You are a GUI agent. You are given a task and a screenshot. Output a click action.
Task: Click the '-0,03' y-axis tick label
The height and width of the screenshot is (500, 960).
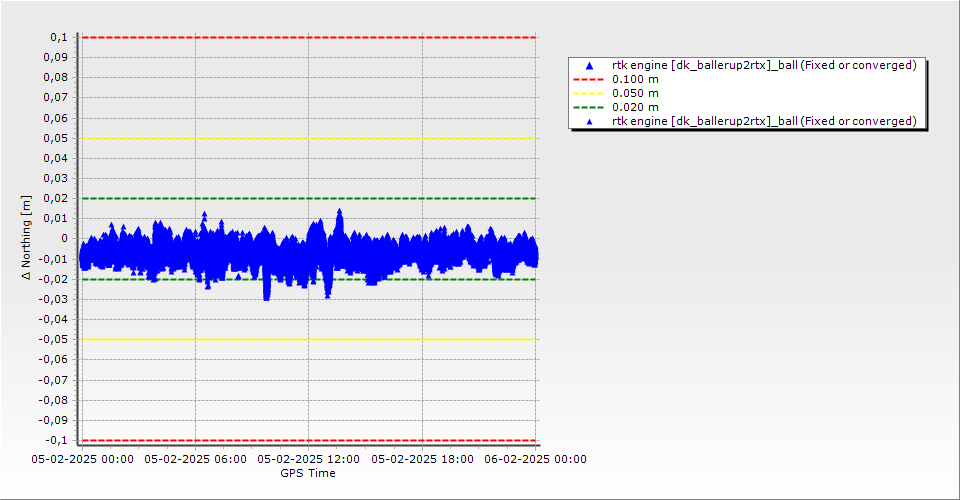click(53, 299)
